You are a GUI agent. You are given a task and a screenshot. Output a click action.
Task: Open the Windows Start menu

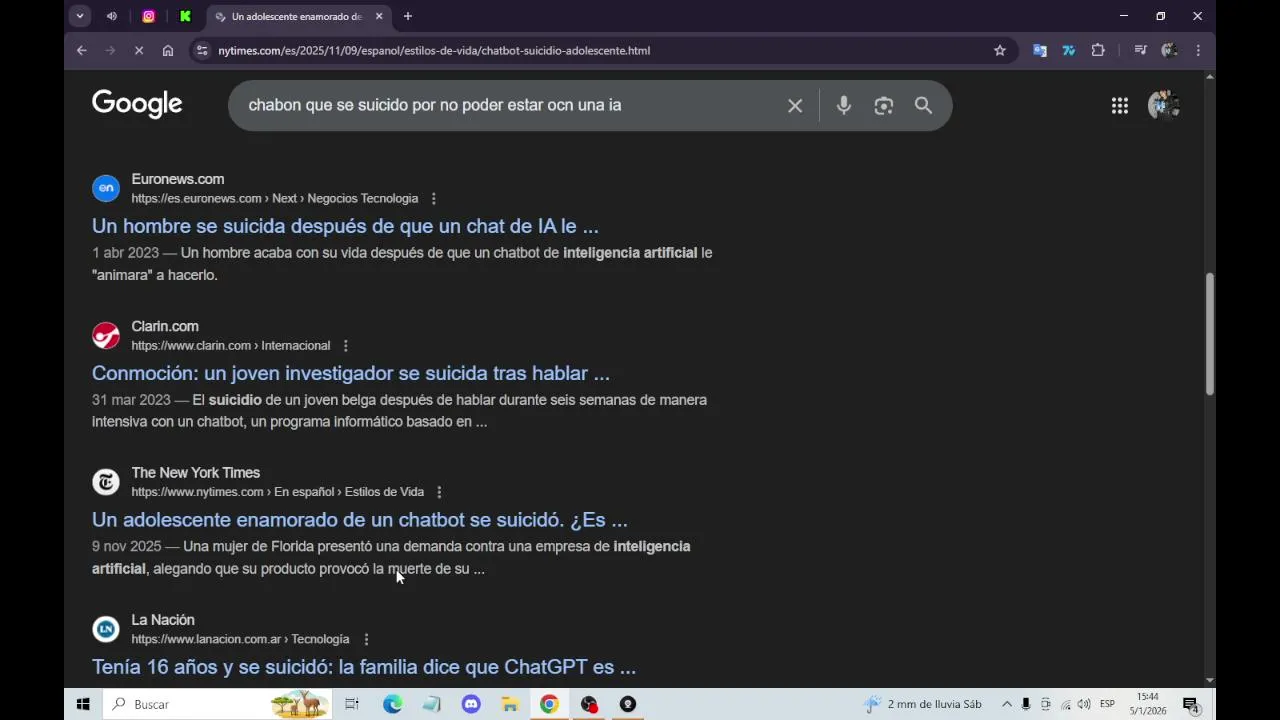(83, 704)
